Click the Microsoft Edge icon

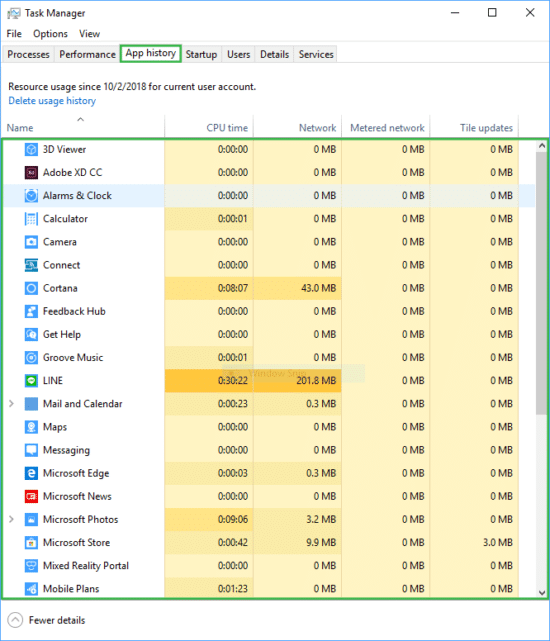[31, 473]
